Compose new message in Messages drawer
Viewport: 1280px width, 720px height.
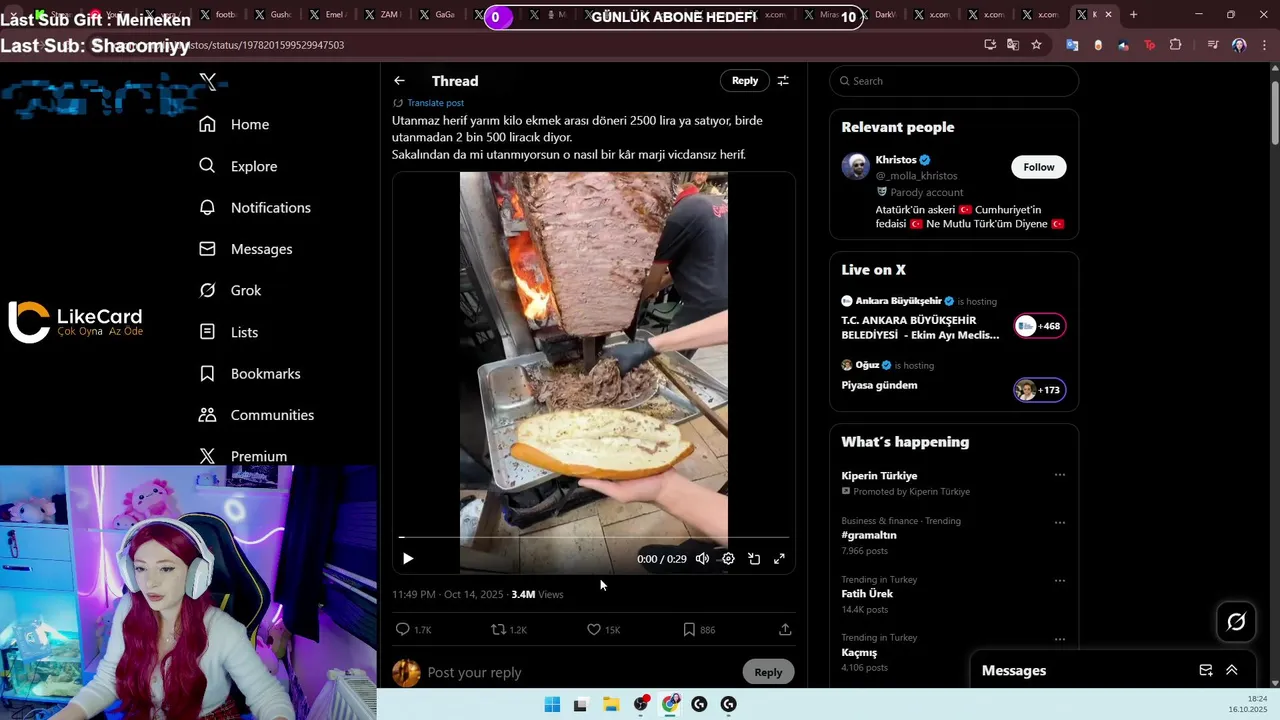[x=1206, y=670]
